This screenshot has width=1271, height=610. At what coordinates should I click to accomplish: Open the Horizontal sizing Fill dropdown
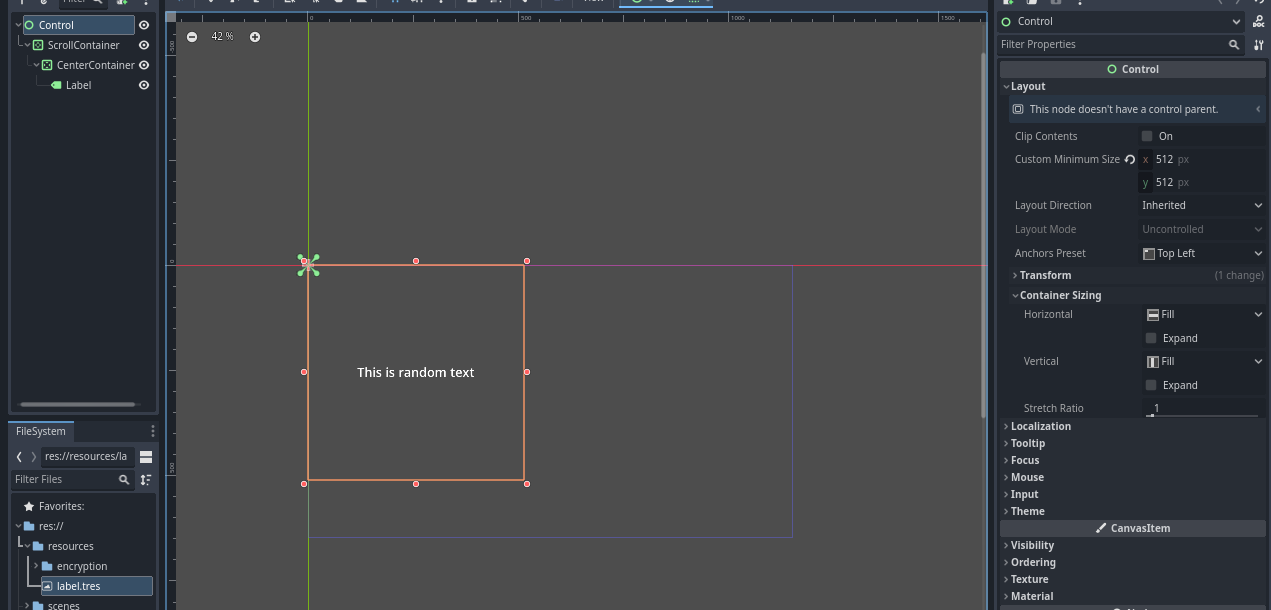click(1204, 314)
